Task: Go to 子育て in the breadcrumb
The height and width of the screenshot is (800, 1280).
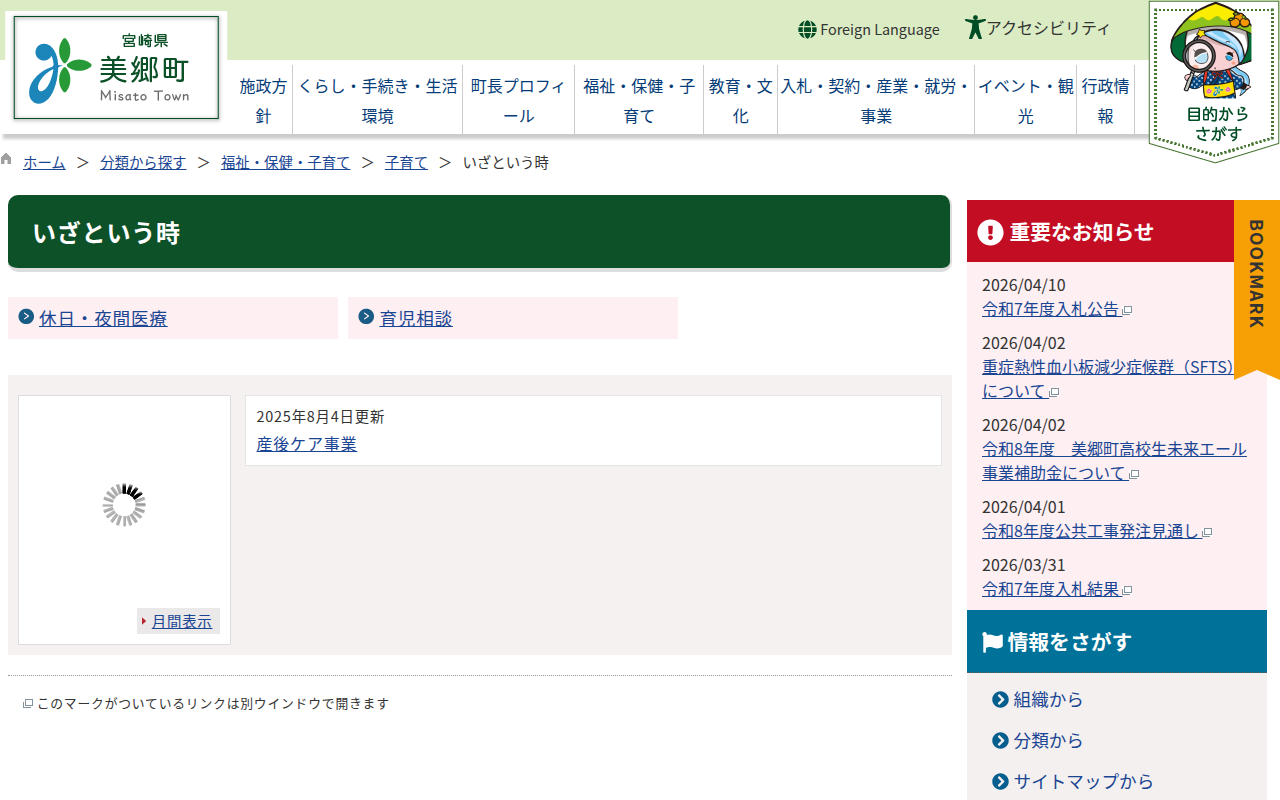Action: [407, 162]
